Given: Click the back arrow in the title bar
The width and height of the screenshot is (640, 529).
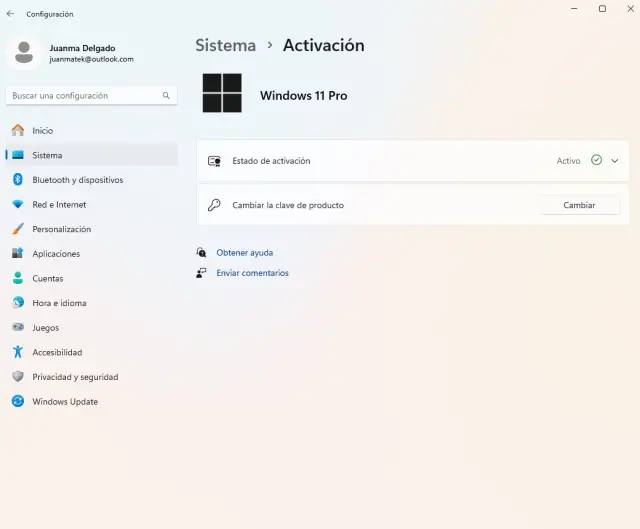Looking at the screenshot, I should [11, 14].
